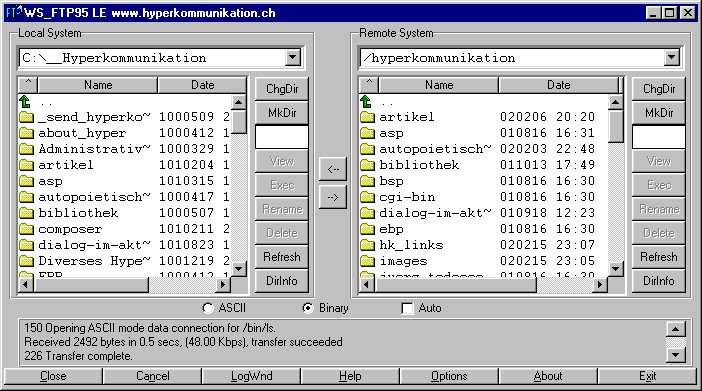The image size is (702, 391).
Task: Transfer to local with left arrow button
Action: [x=333, y=169]
